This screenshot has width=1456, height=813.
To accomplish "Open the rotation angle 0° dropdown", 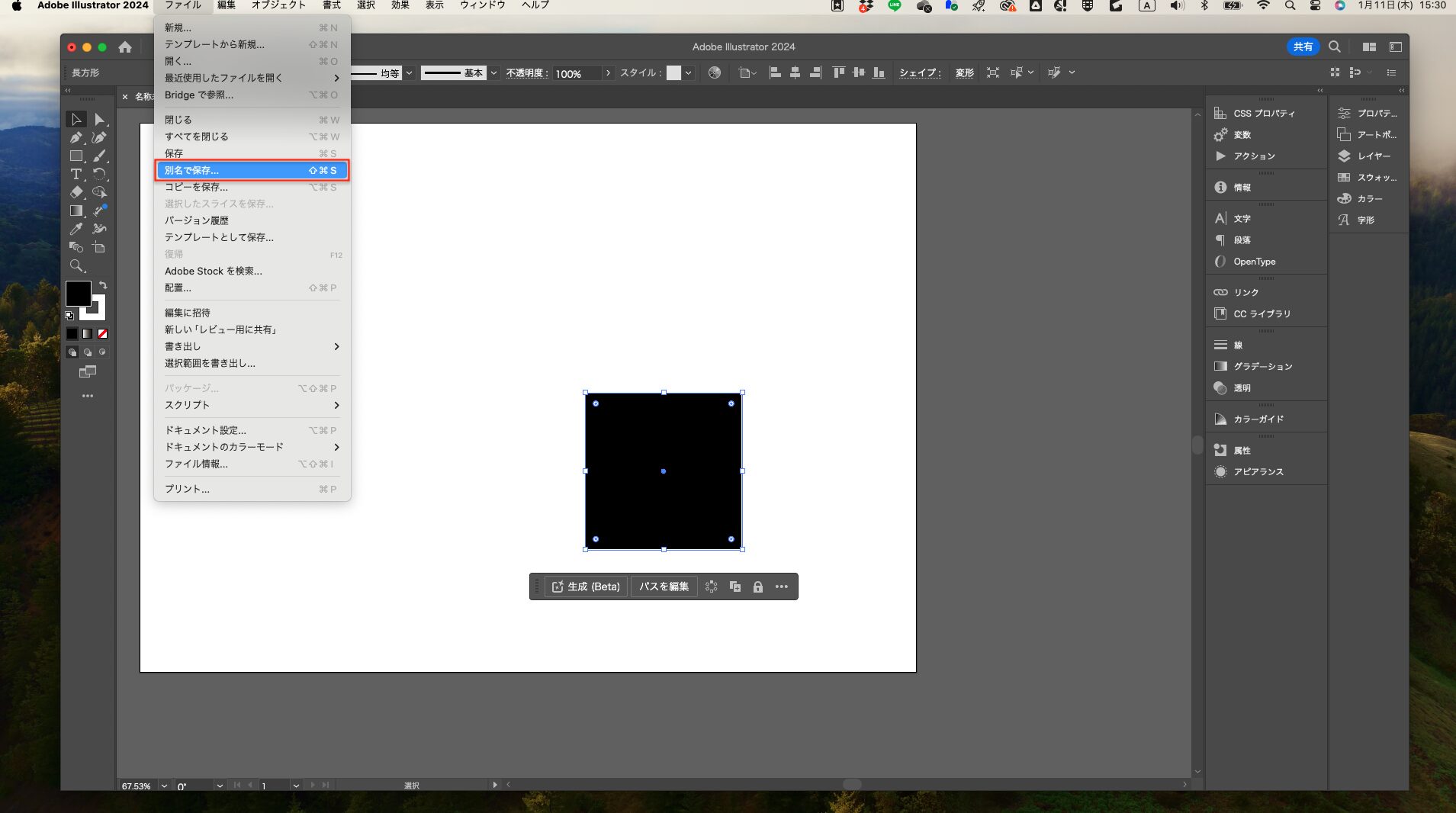I will pyautogui.click(x=220, y=786).
